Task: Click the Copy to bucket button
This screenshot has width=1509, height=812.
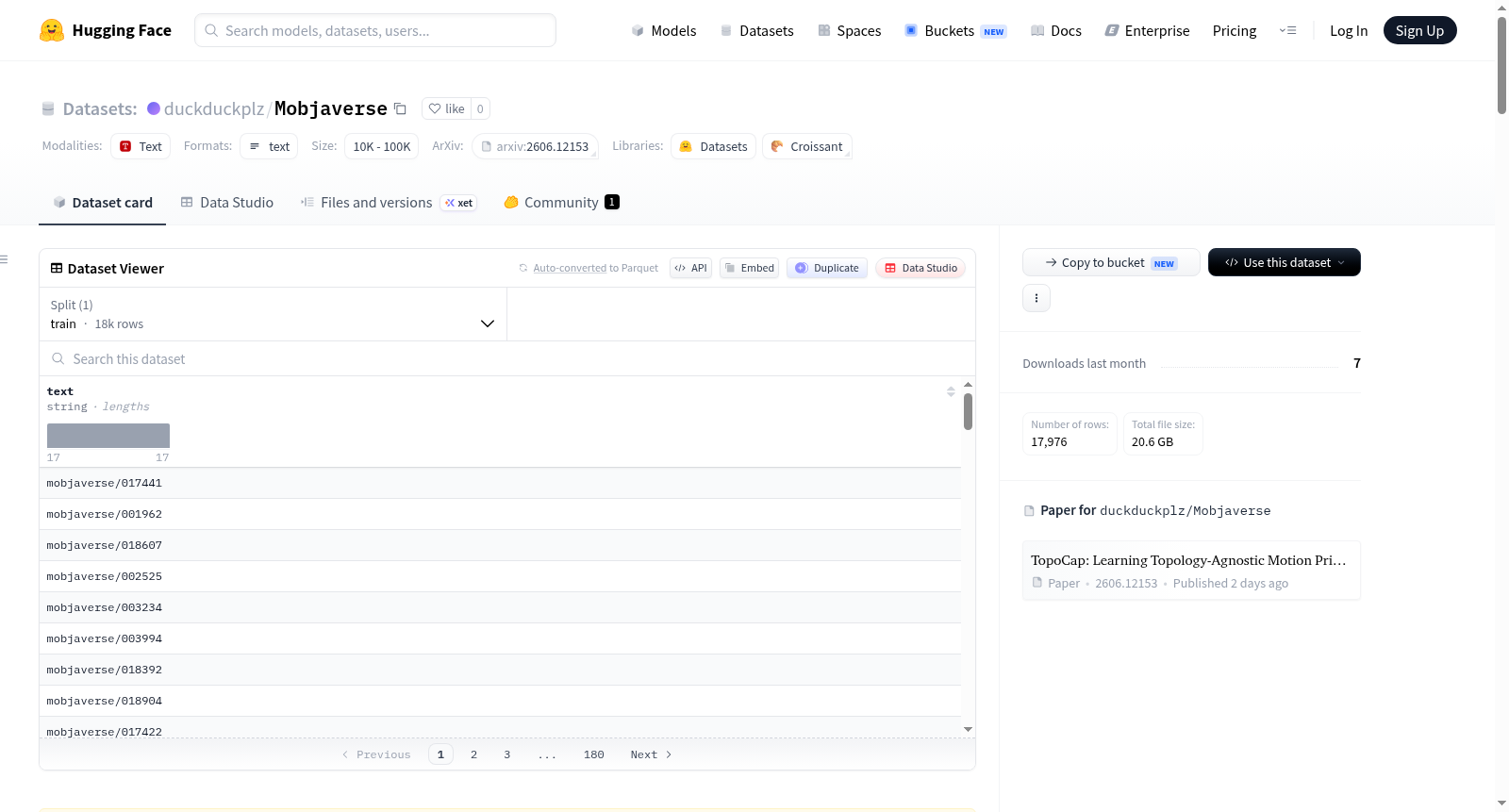Action: tap(1111, 262)
